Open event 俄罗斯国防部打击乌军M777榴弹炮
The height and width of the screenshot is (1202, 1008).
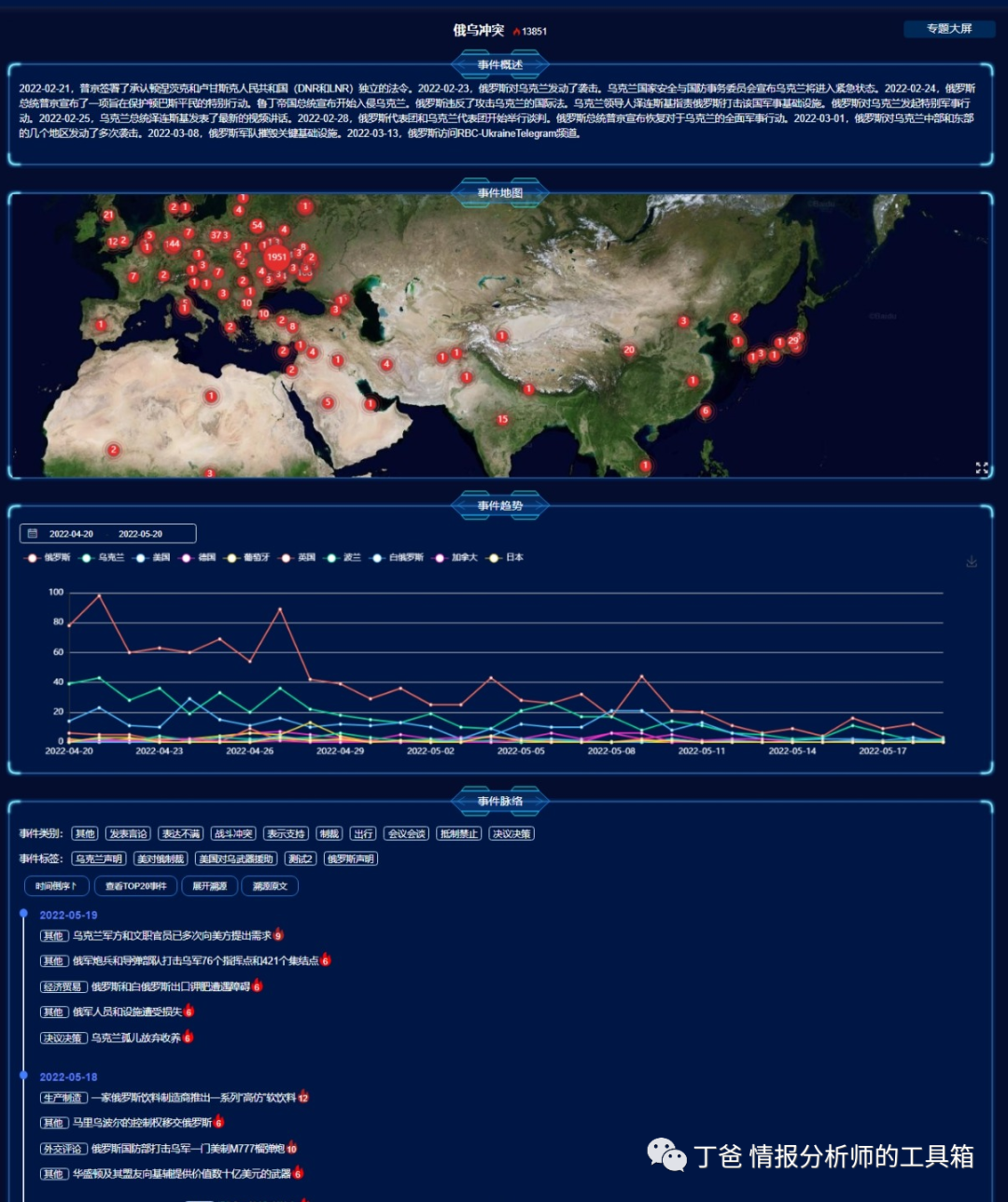tap(188, 1149)
